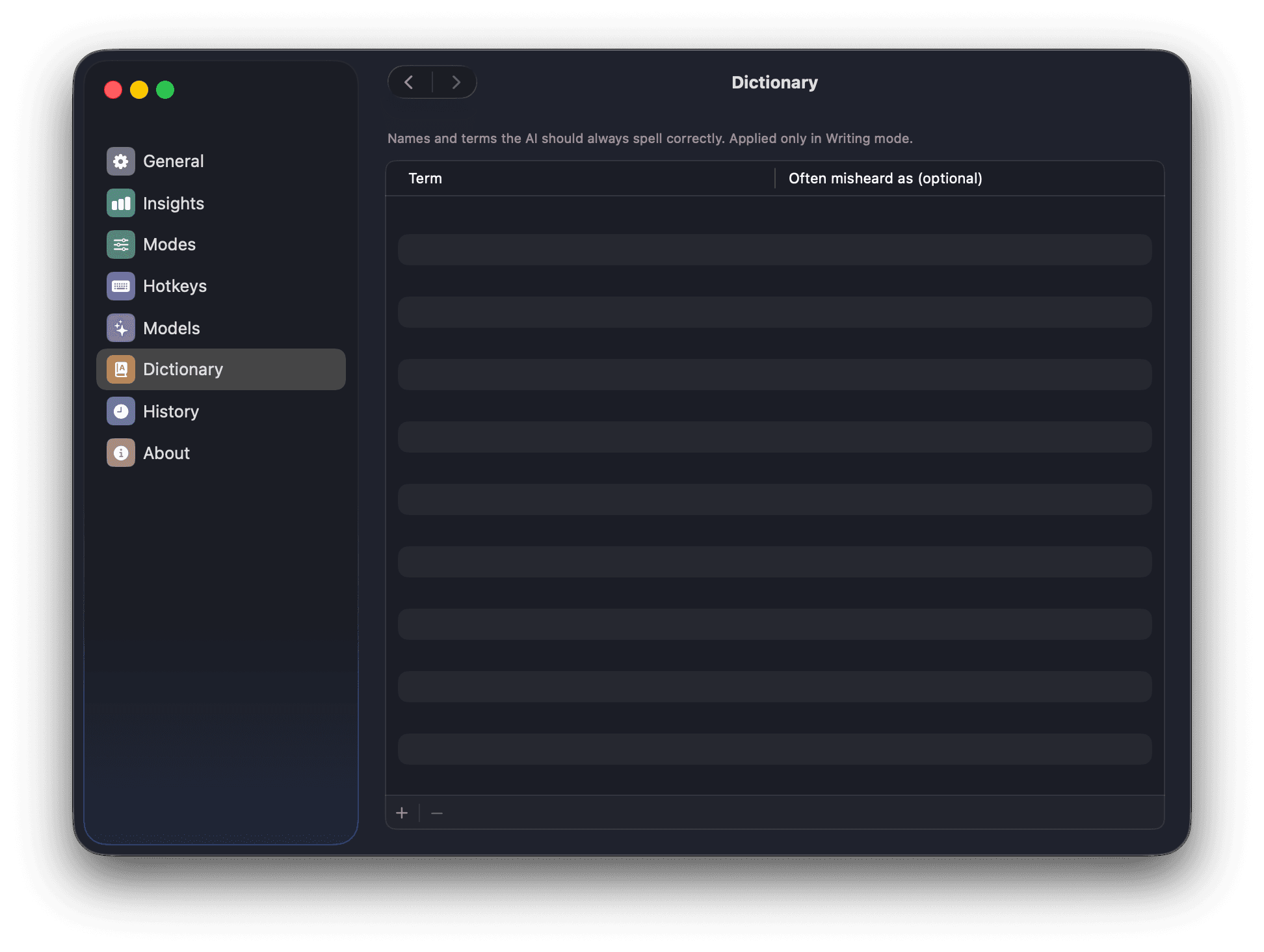Screen dimensions: 1264x952
Task: Click the About label in sidebar
Action: click(x=166, y=453)
